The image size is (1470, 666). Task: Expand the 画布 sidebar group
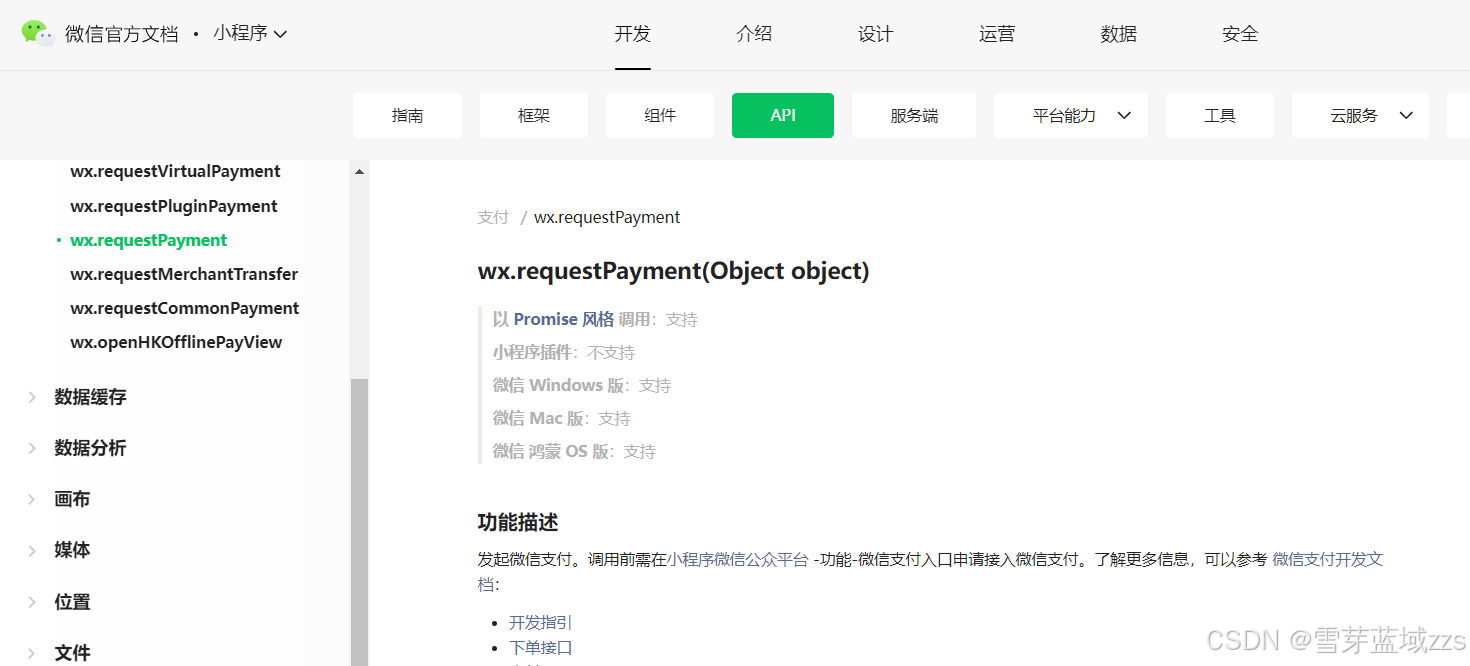point(72,499)
